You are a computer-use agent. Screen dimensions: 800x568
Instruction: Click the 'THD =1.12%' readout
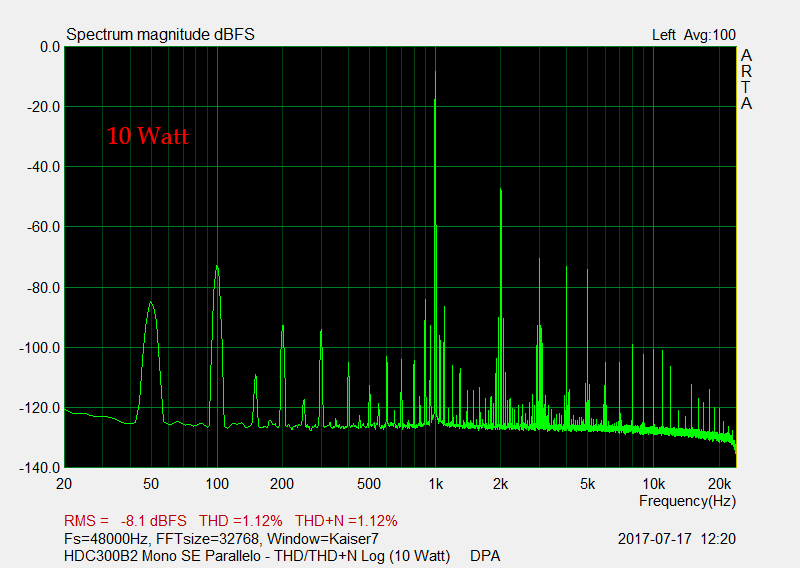tap(240, 521)
